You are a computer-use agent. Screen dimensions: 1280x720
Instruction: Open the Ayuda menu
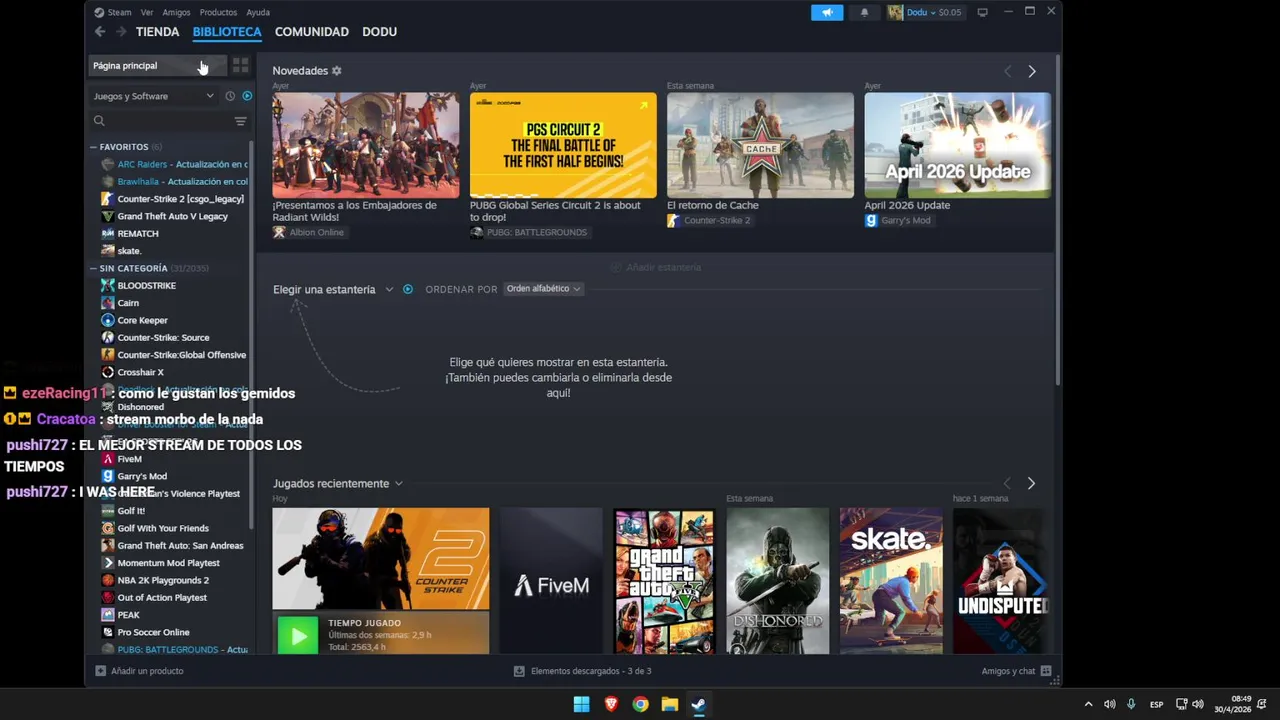(258, 12)
